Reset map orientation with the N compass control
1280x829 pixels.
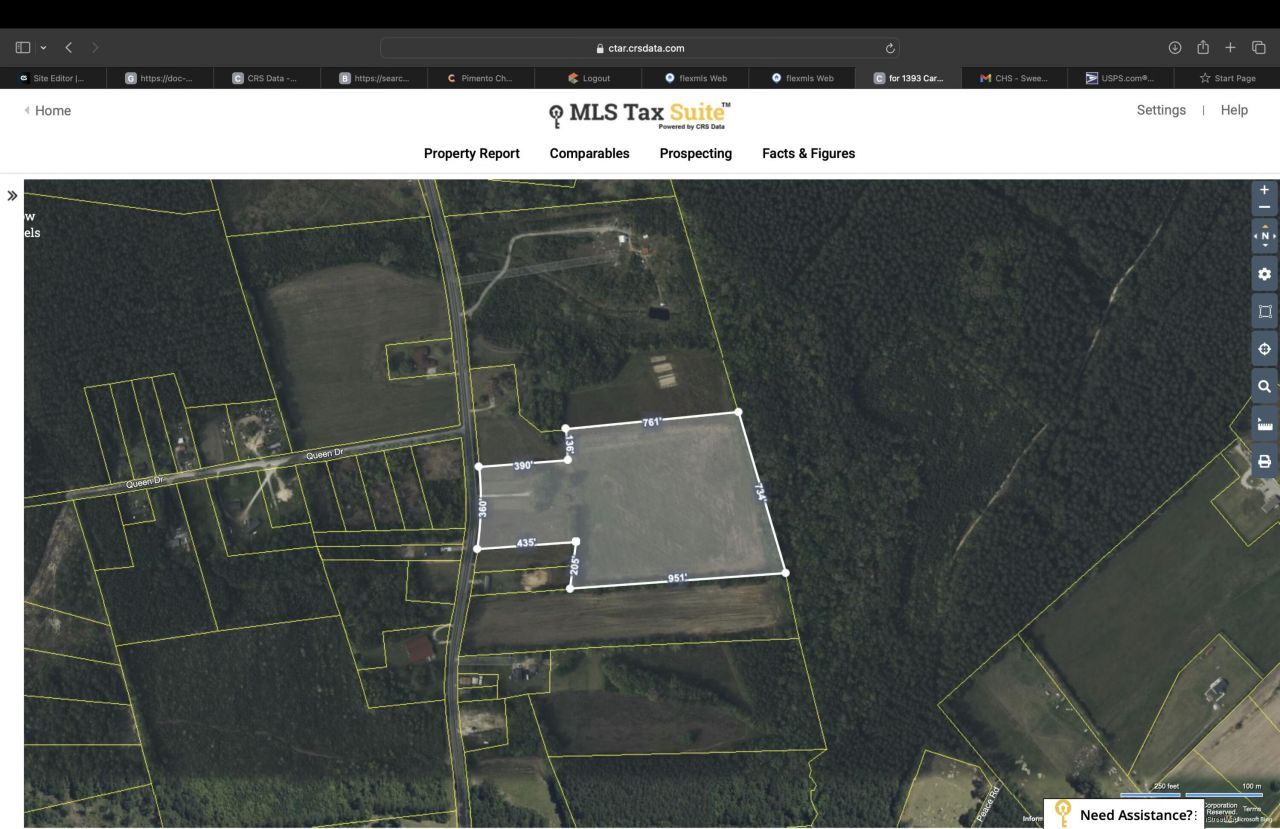click(1263, 235)
